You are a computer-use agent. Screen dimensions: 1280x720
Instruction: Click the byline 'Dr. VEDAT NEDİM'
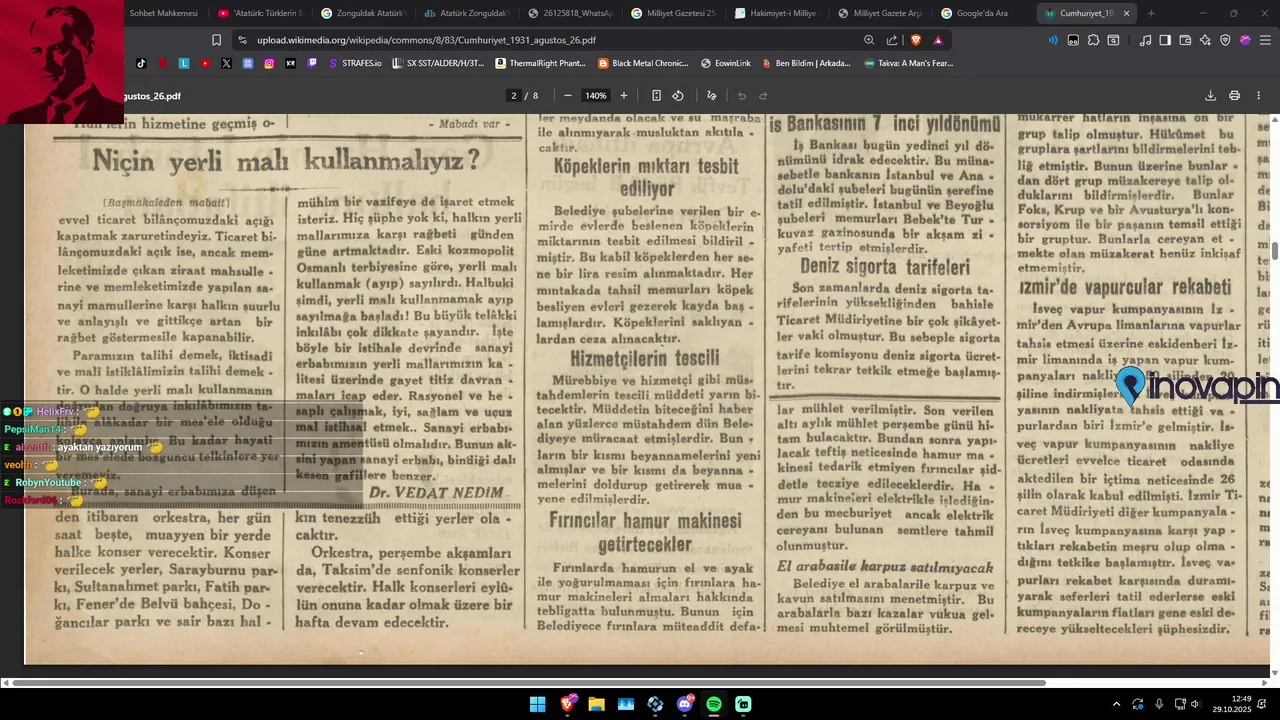coord(436,493)
